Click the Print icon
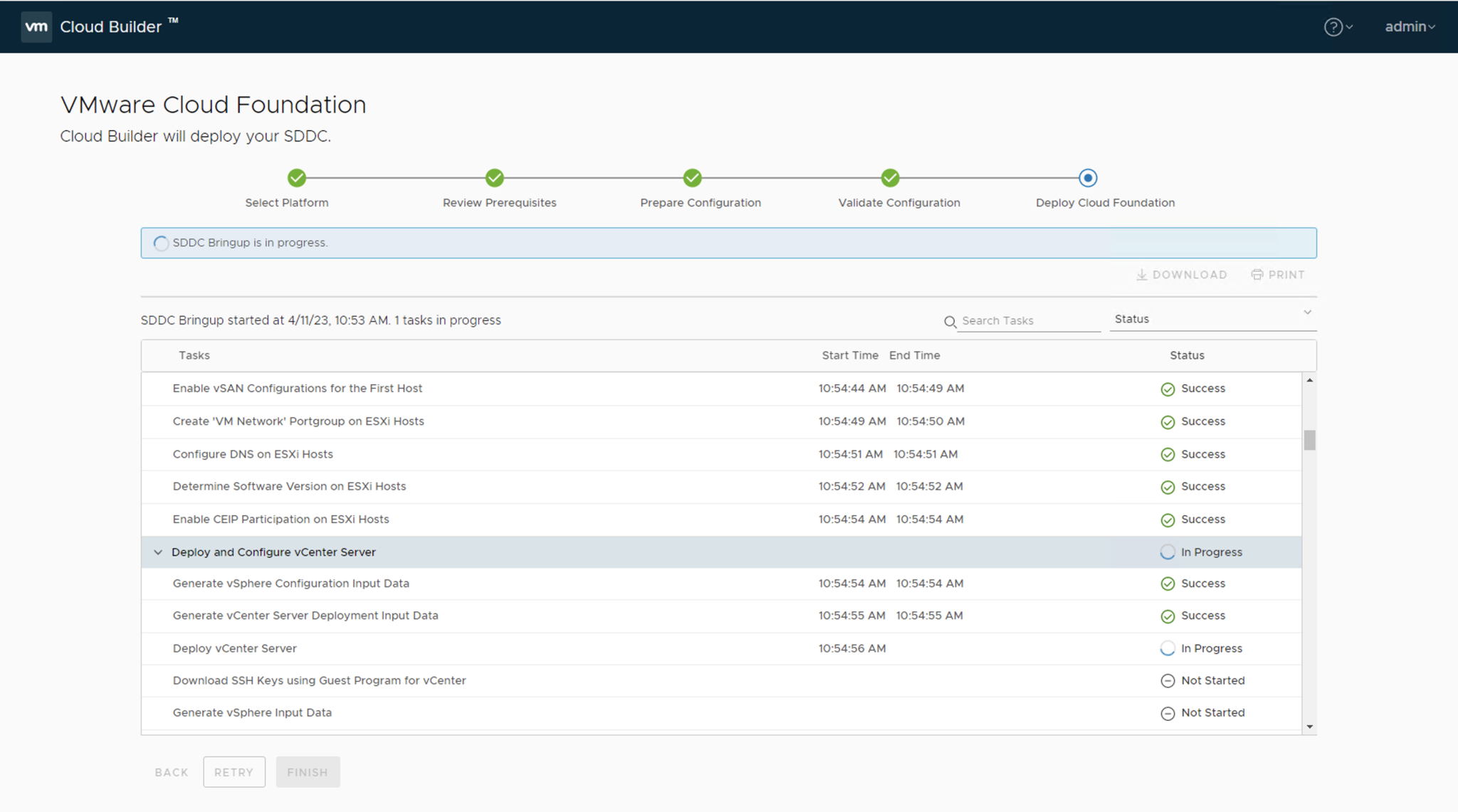This screenshot has height=812, width=1458. coord(1257,275)
